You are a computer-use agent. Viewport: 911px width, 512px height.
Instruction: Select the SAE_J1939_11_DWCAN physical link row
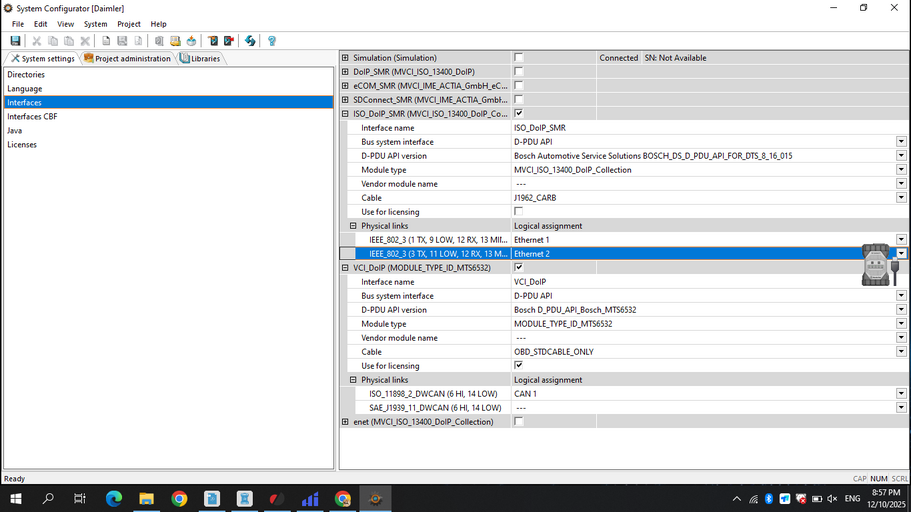tap(435, 408)
